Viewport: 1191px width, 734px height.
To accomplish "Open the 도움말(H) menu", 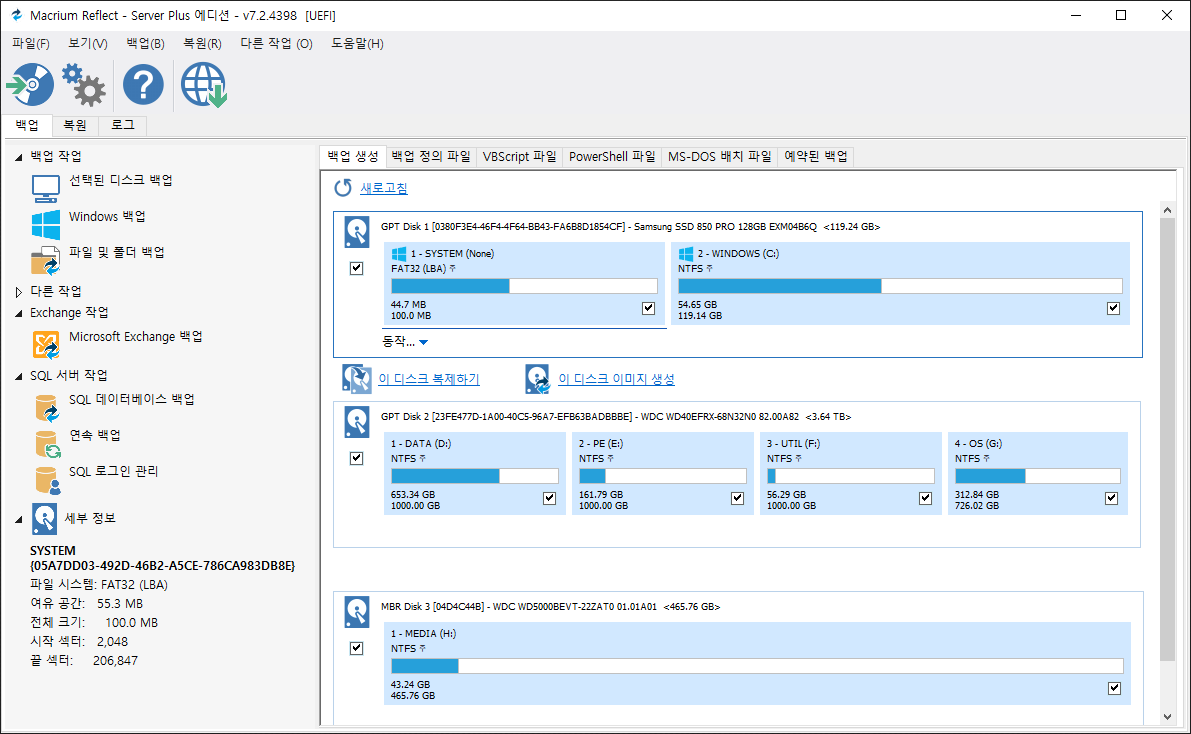I will coord(357,43).
